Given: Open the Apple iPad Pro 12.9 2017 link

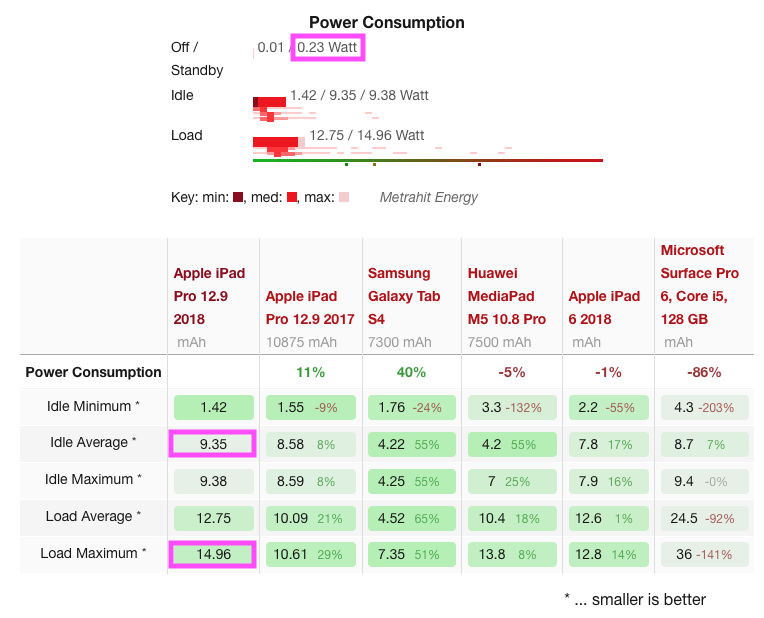Looking at the screenshot, I should coord(310,308).
